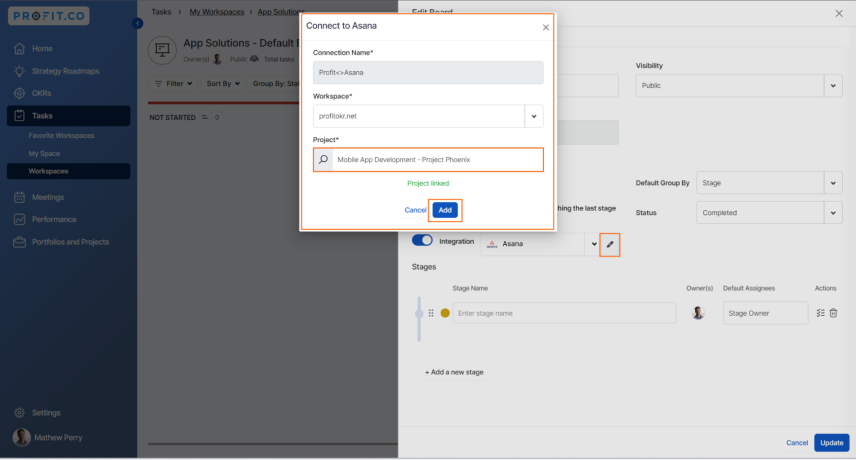The image size is (856, 460).
Task: Click the Settings gear icon
Action: (x=19, y=413)
